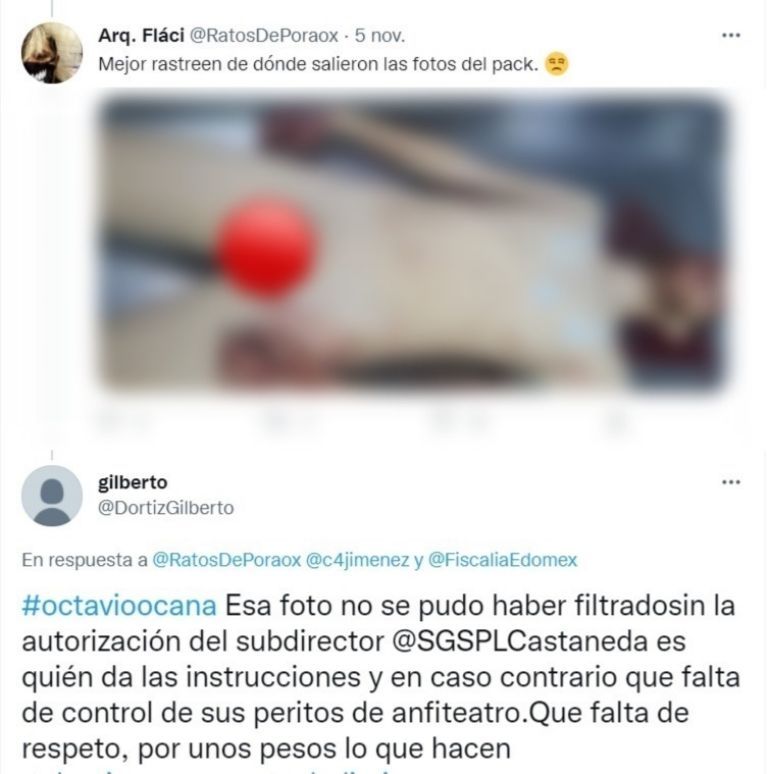Open Arq. Fláci's profile picture
The height and width of the screenshot is (774, 768).
[52, 53]
